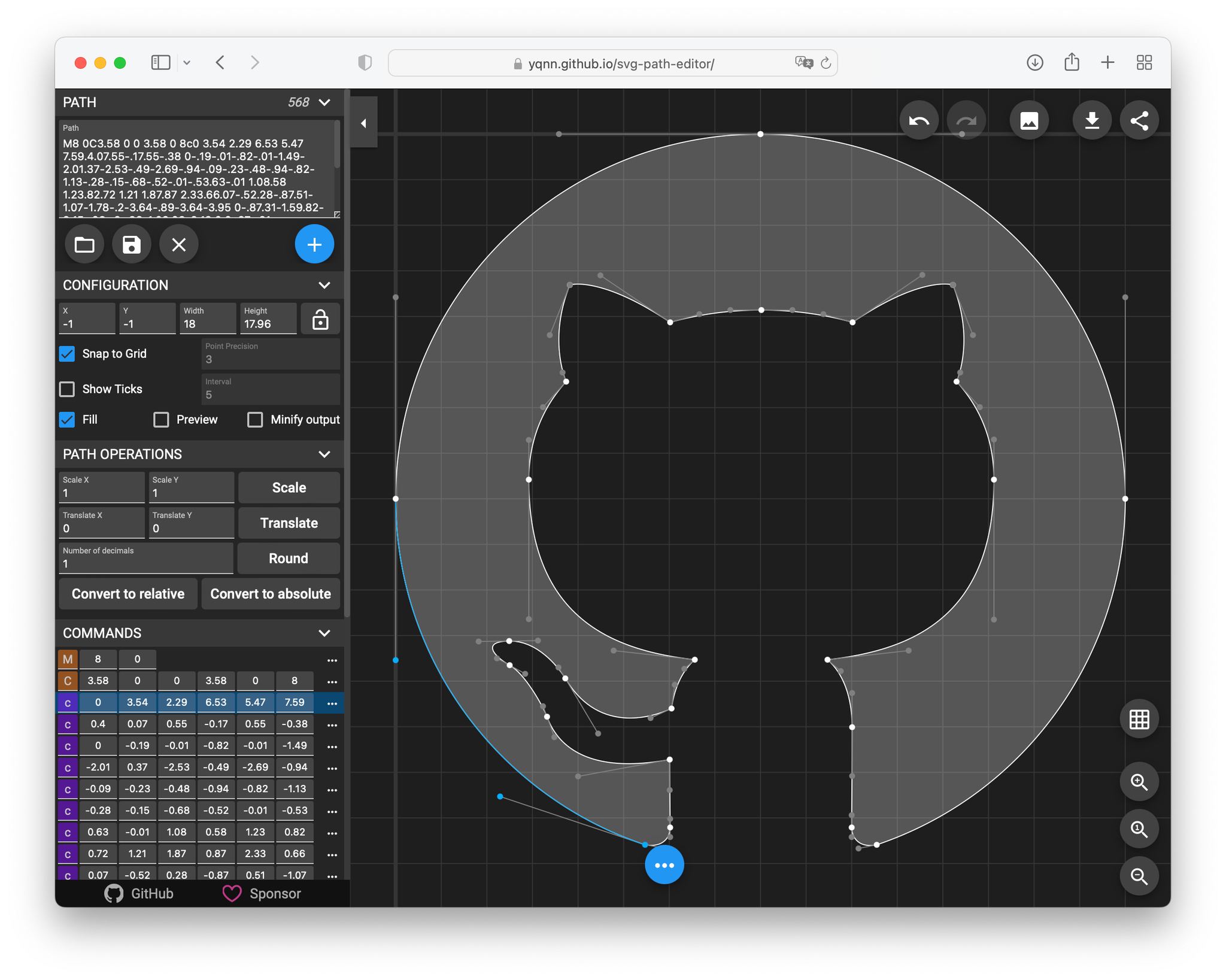Click the viewbox X input field
This screenshot has width=1226, height=980.
point(87,318)
